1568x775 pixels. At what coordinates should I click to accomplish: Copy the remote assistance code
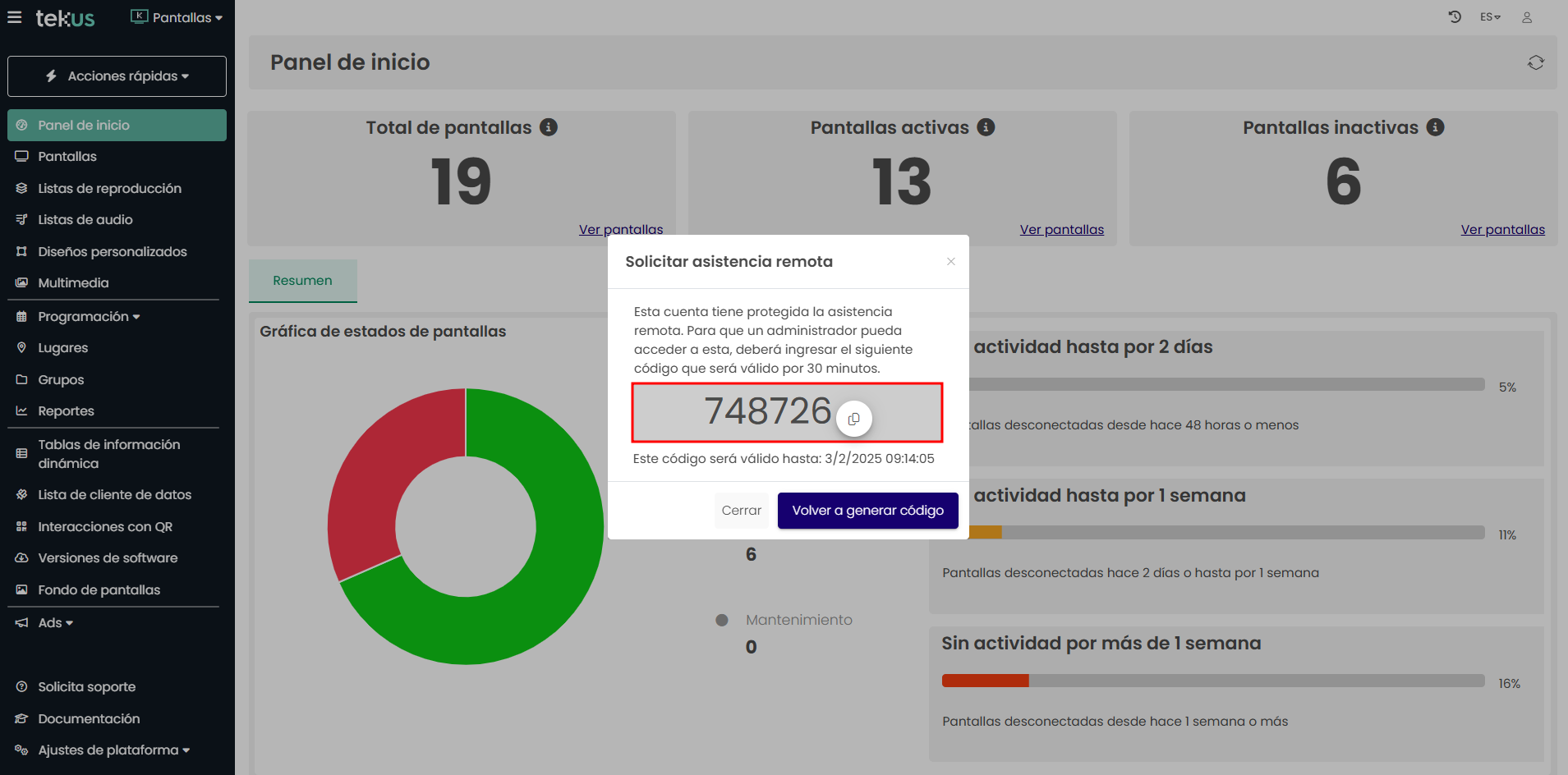point(853,419)
